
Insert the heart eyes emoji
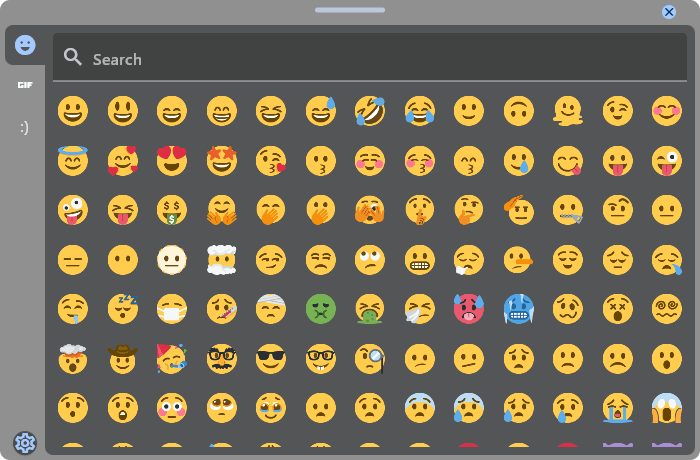[x=172, y=160]
